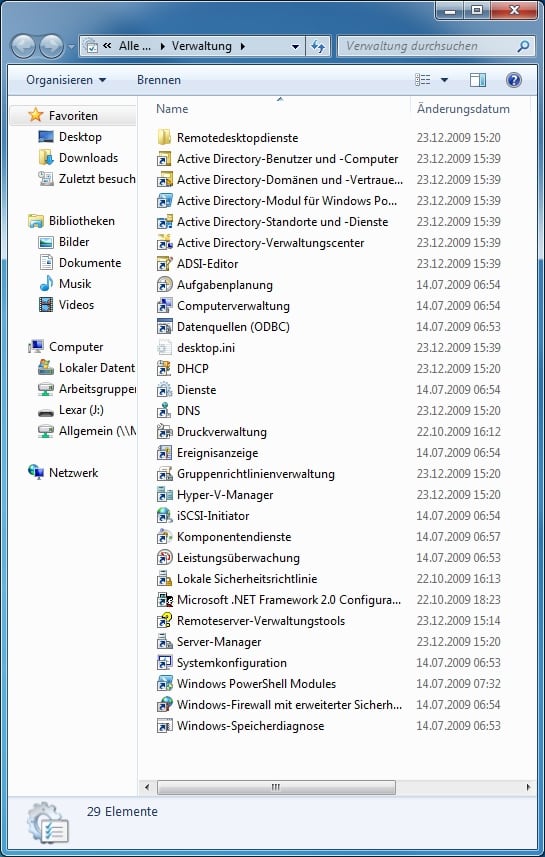The image size is (545, 857).
Task: Open the view options dropdown arrow
Action: pos(444,80)
